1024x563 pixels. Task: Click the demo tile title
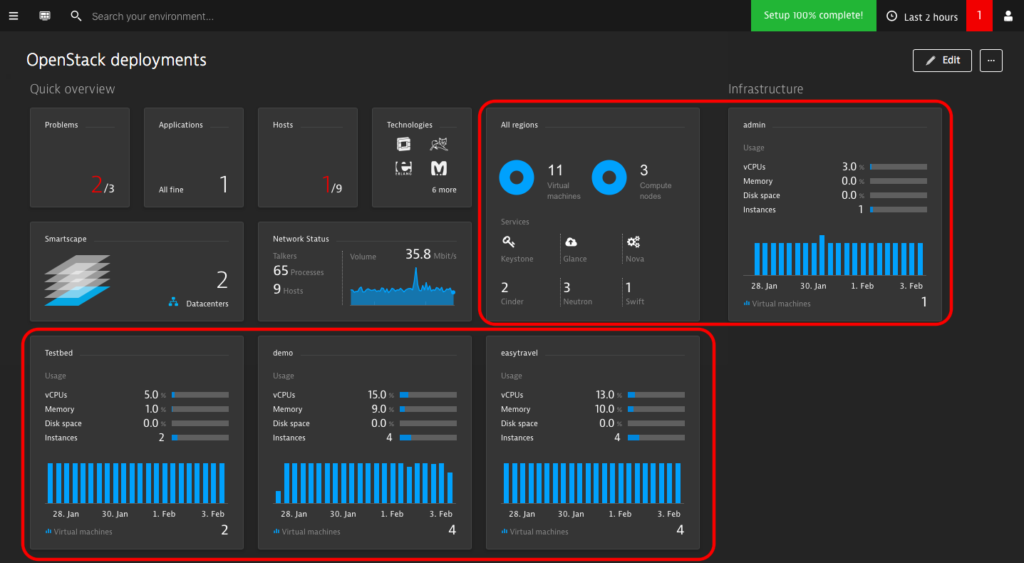[x=283, y=353]
